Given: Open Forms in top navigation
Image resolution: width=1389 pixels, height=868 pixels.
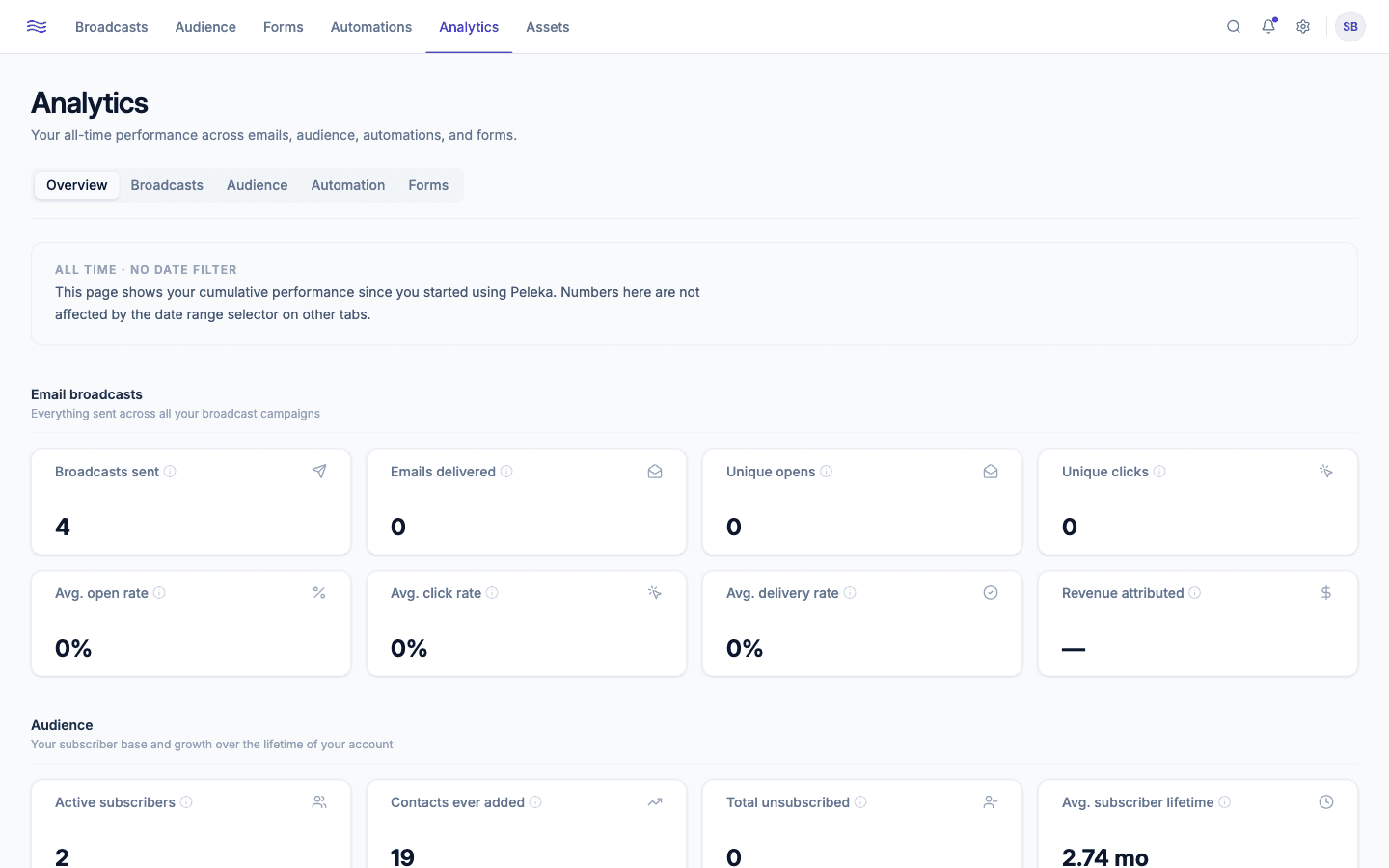Looking at the screenshot, I should [x=284, y=27].
